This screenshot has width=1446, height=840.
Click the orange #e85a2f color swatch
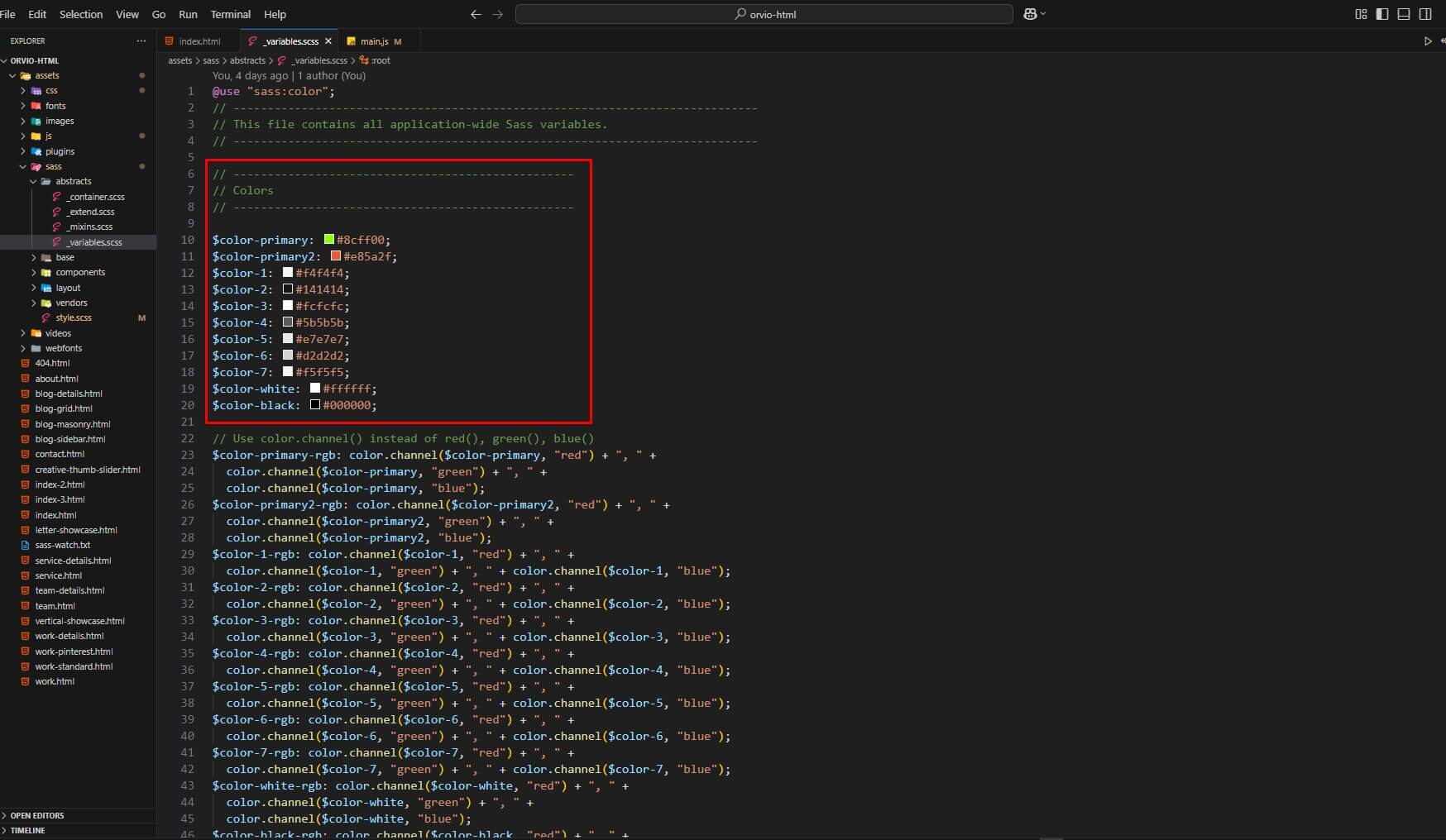(x=336, y=256)
